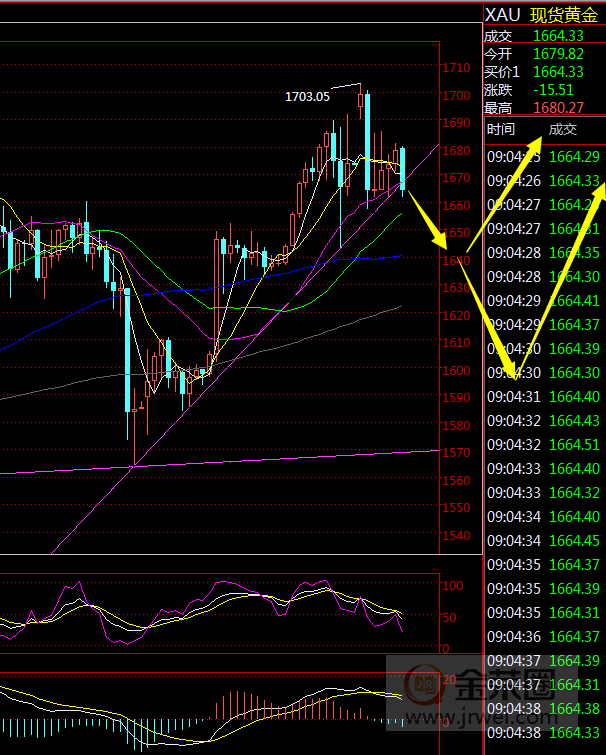Image resolution: width=606 pixels, height=755 pixels.
Task: Click the 涨跌 change value -15.51
Action: tap(554, 90)
